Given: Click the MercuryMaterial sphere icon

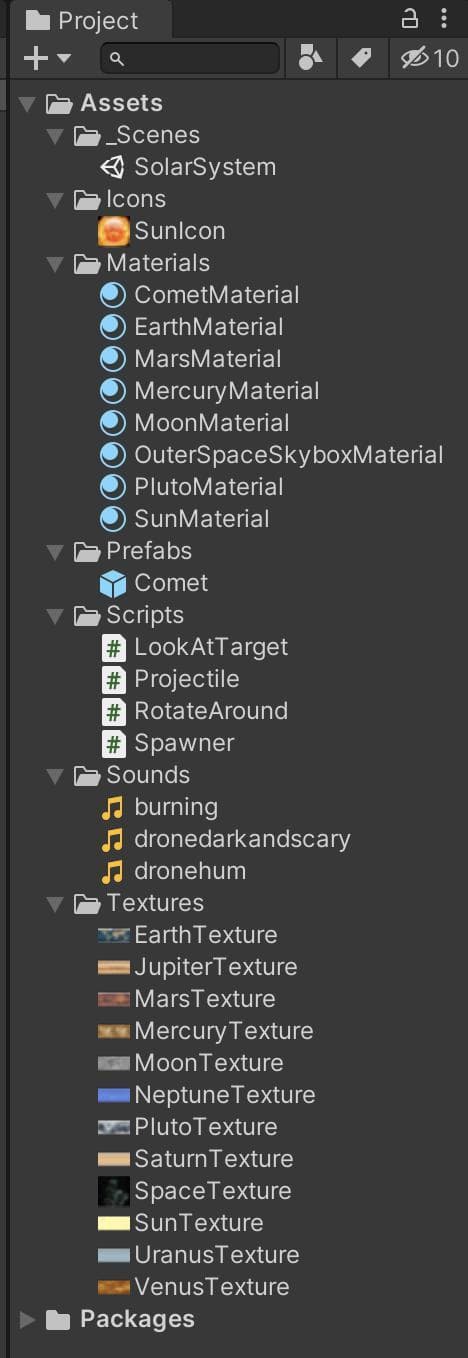Looking at the screenshot, I should click(x=113, y=391).
